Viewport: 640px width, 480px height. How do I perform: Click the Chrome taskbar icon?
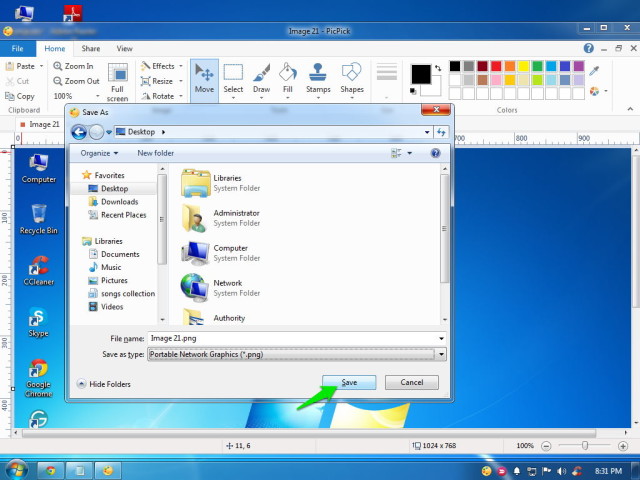pyautogui.click(x=51, y=471)
